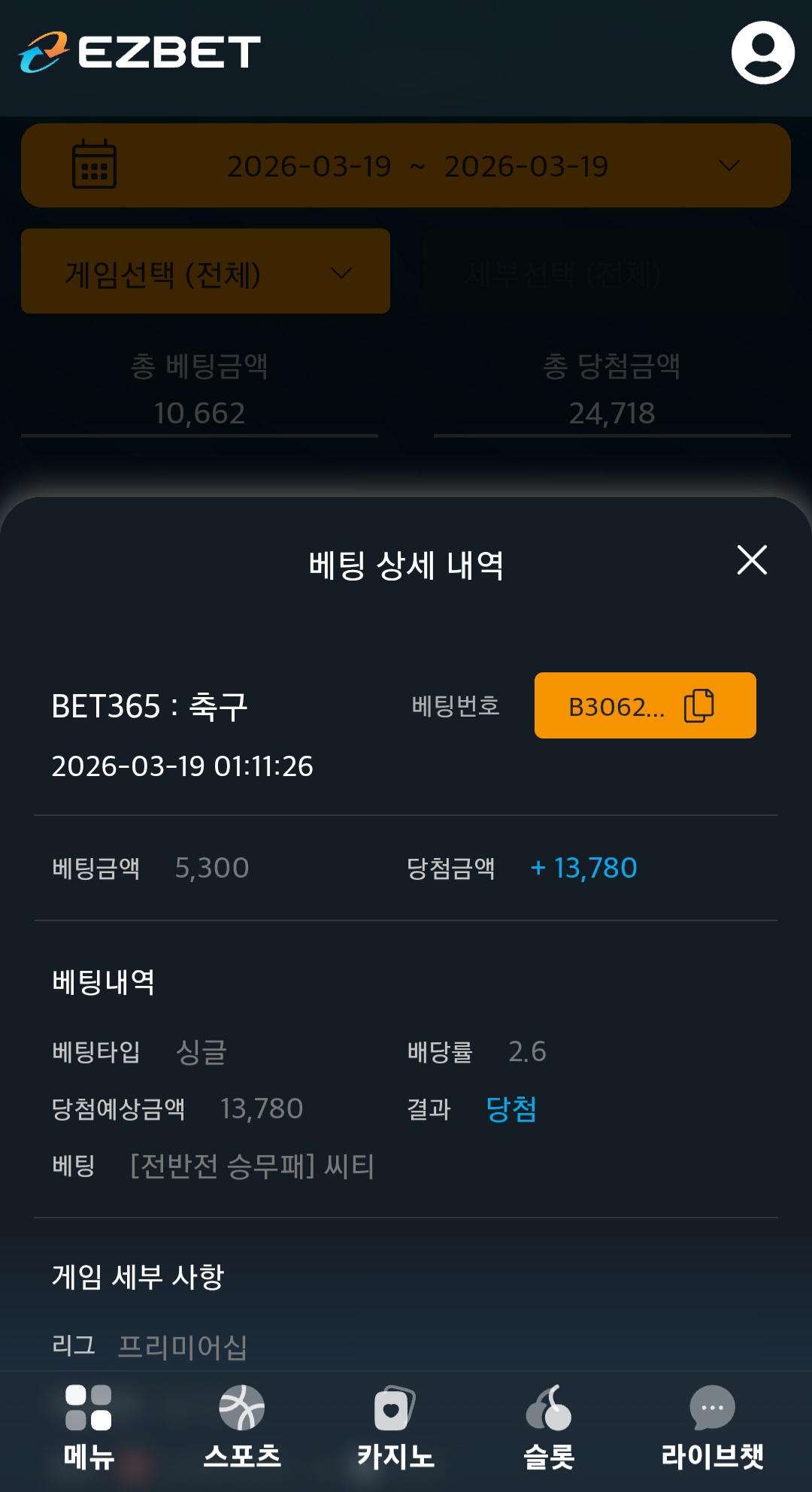Click the calendar icon in date bar
This screenshot has height=1492, width=812.
[94, 165]
